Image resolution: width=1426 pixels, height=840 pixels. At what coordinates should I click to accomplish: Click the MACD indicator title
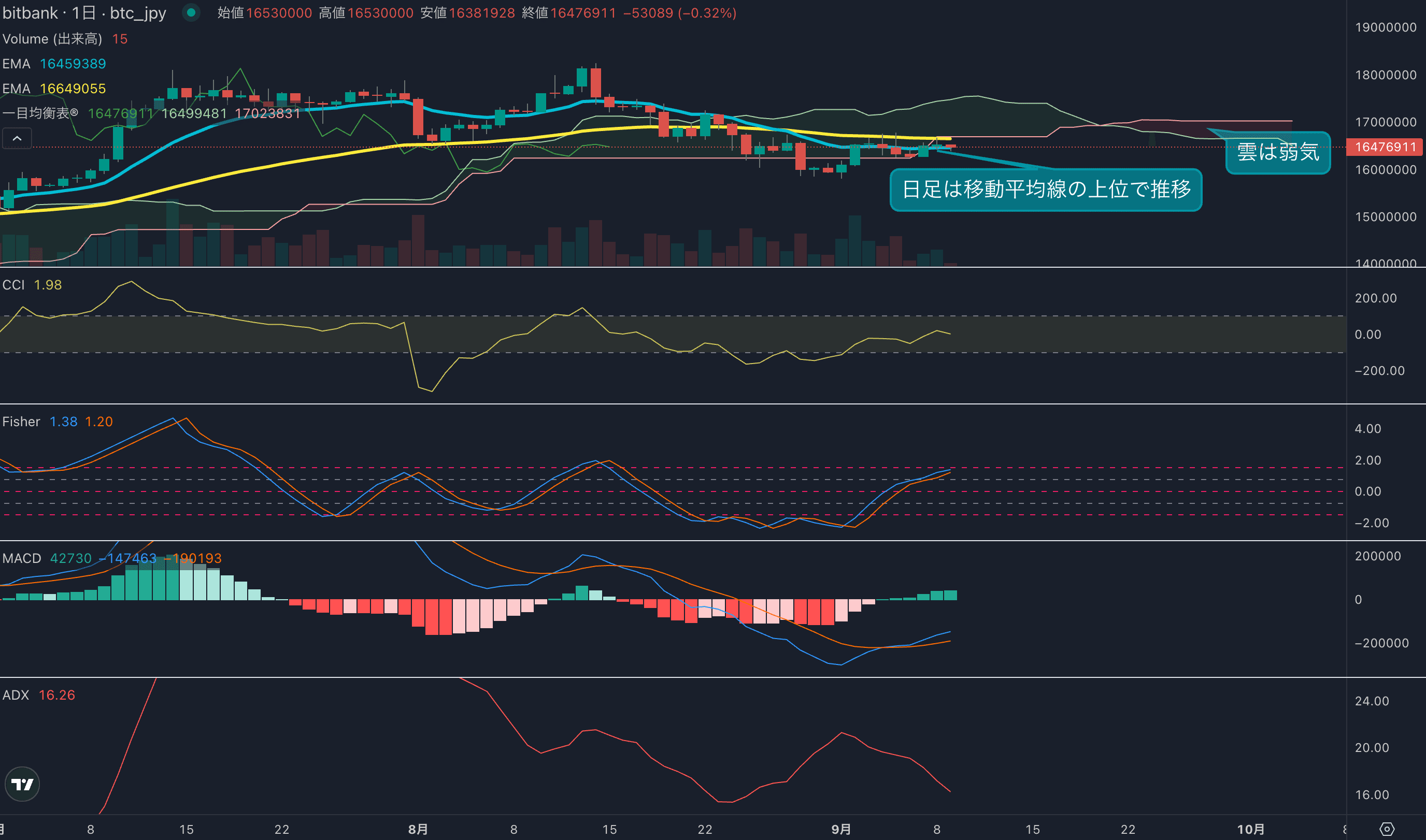(22, 558)
